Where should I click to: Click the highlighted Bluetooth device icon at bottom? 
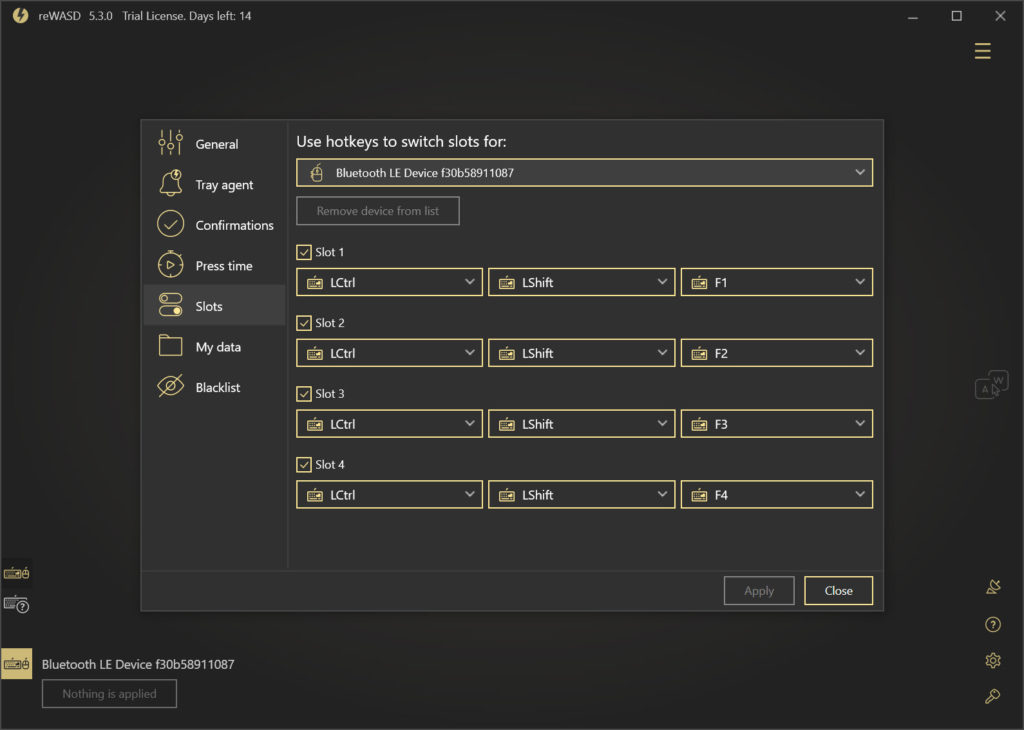pyautogui.click(x=16, y=664)
